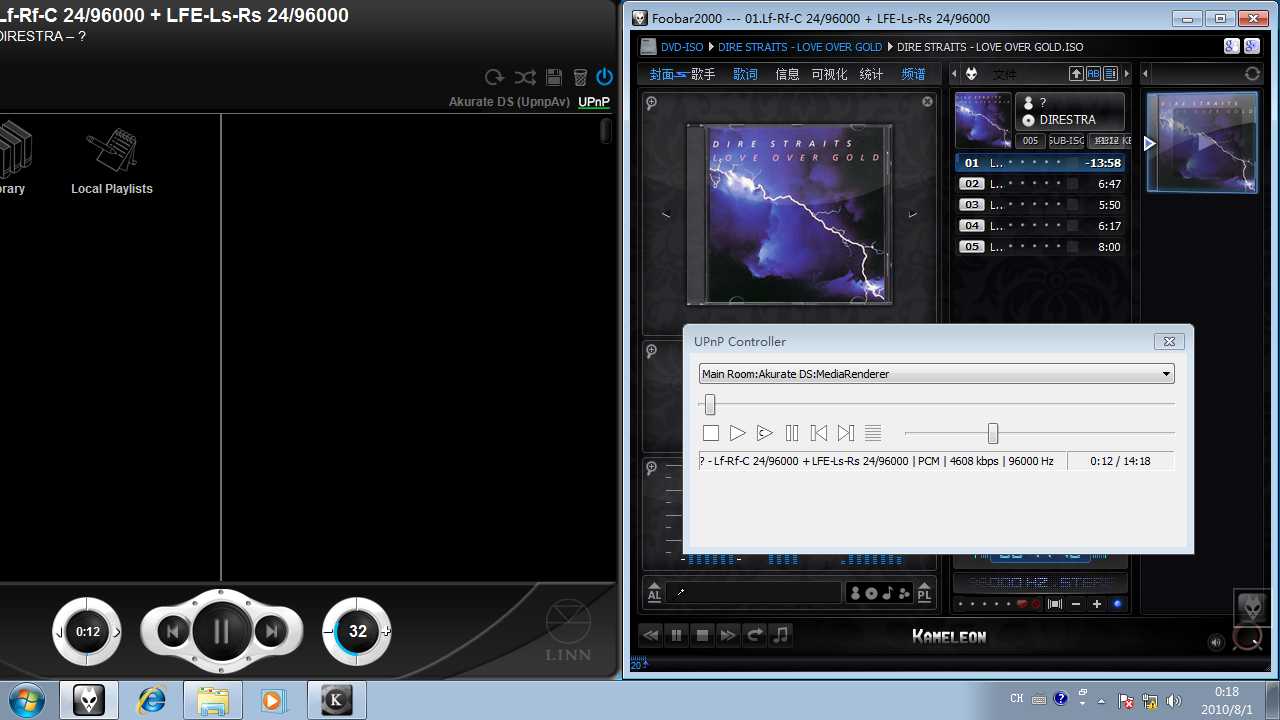Image resolution: width=1280 pixels, height=720 pixels.
Task: Click volume plus on the 32 dial
Action: click(386, 631)
